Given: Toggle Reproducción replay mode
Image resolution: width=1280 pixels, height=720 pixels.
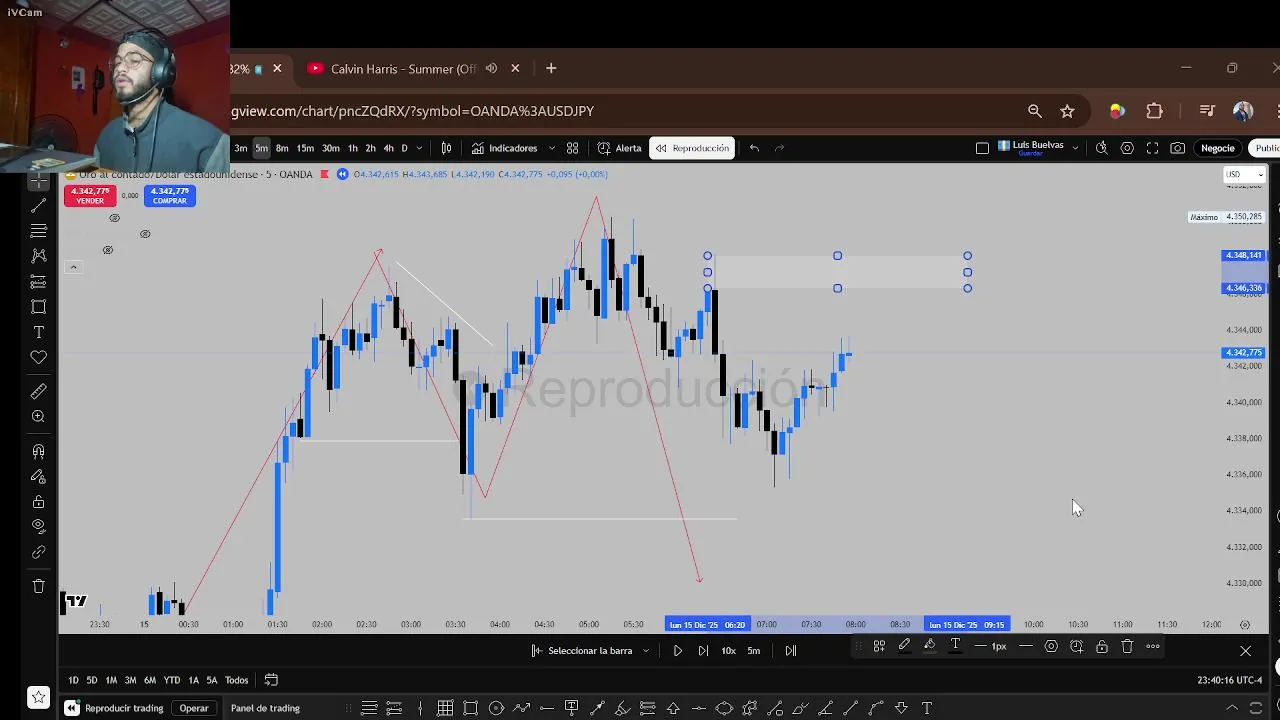Looking at the screenshot, I should coord(692,148).
